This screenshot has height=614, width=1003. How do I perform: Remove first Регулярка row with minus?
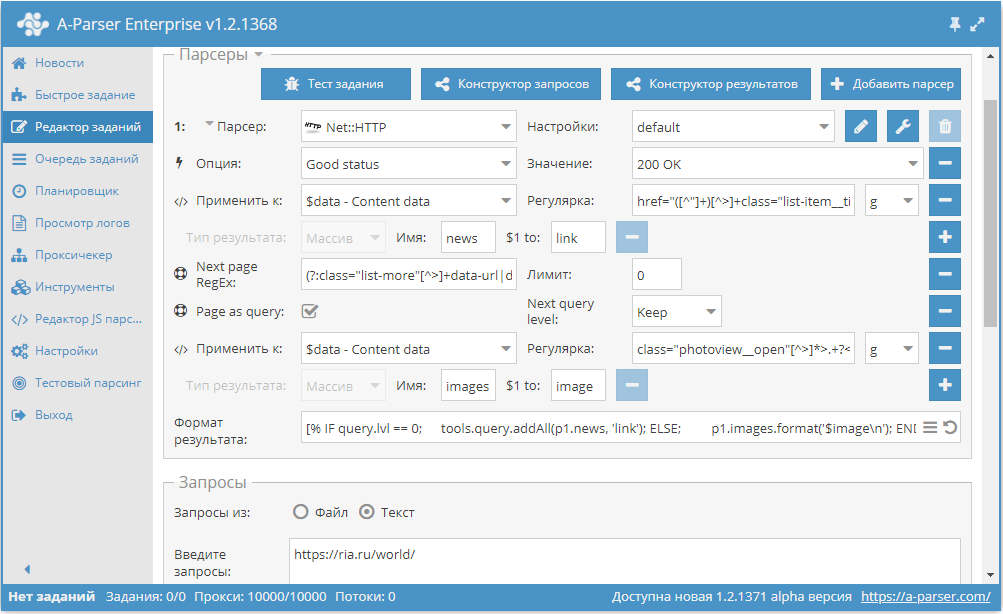(x=945, y=200)
